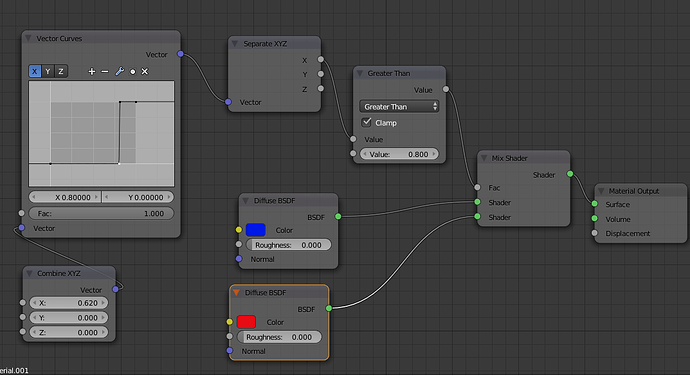Delete curve point with X icon

coord(145,71)
